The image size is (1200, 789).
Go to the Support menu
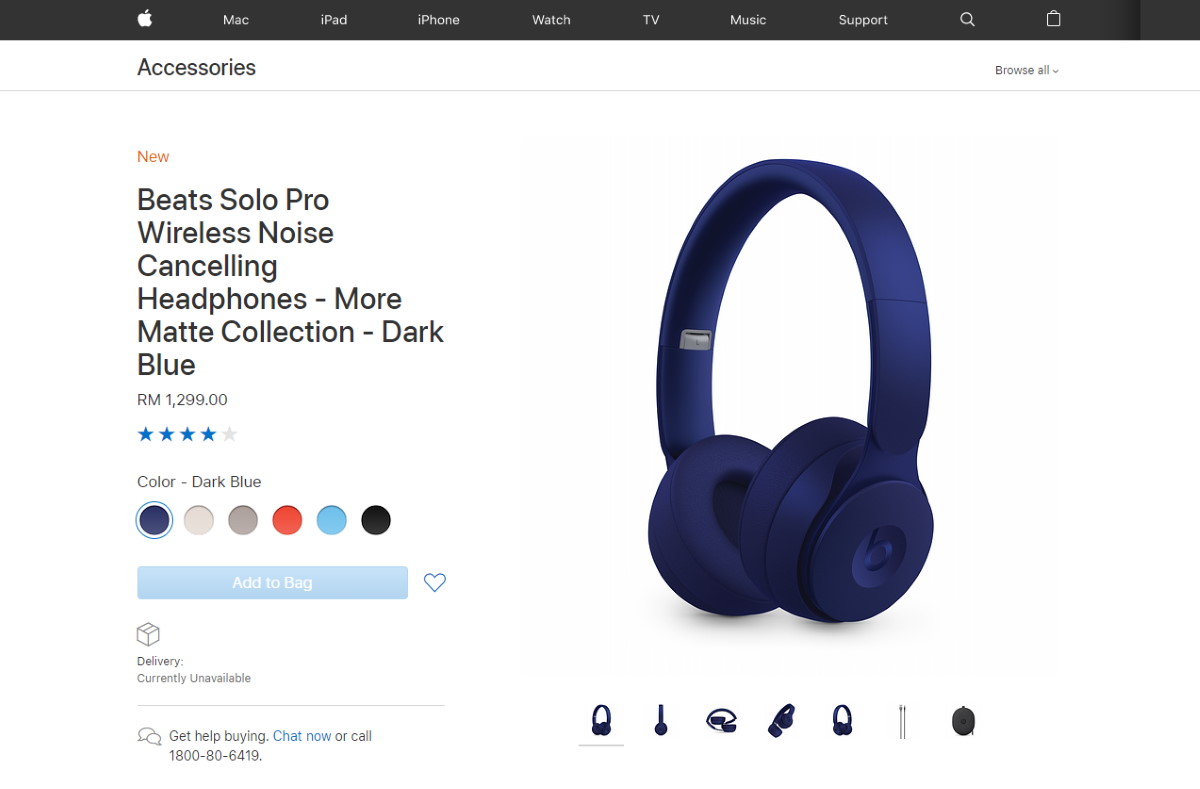pyautogui.click(x=863, y=20)
